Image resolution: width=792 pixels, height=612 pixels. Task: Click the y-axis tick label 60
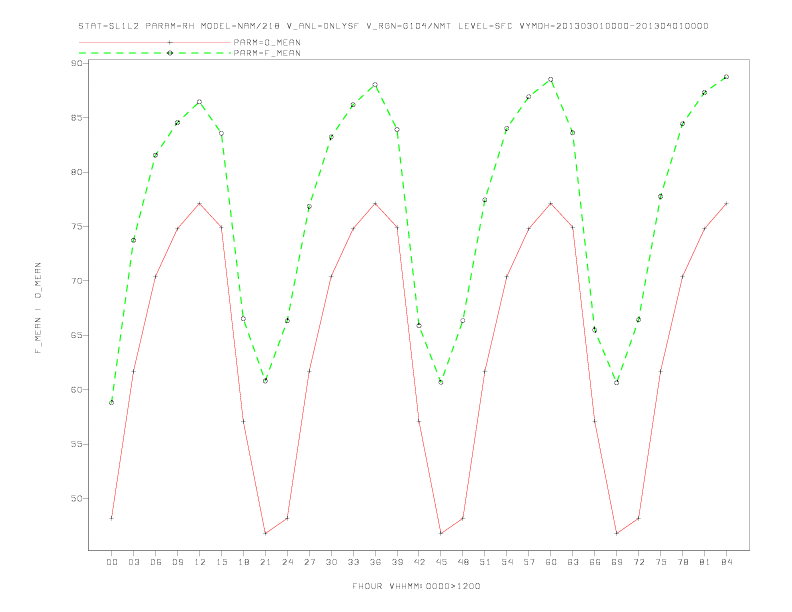tap(76, 390)
